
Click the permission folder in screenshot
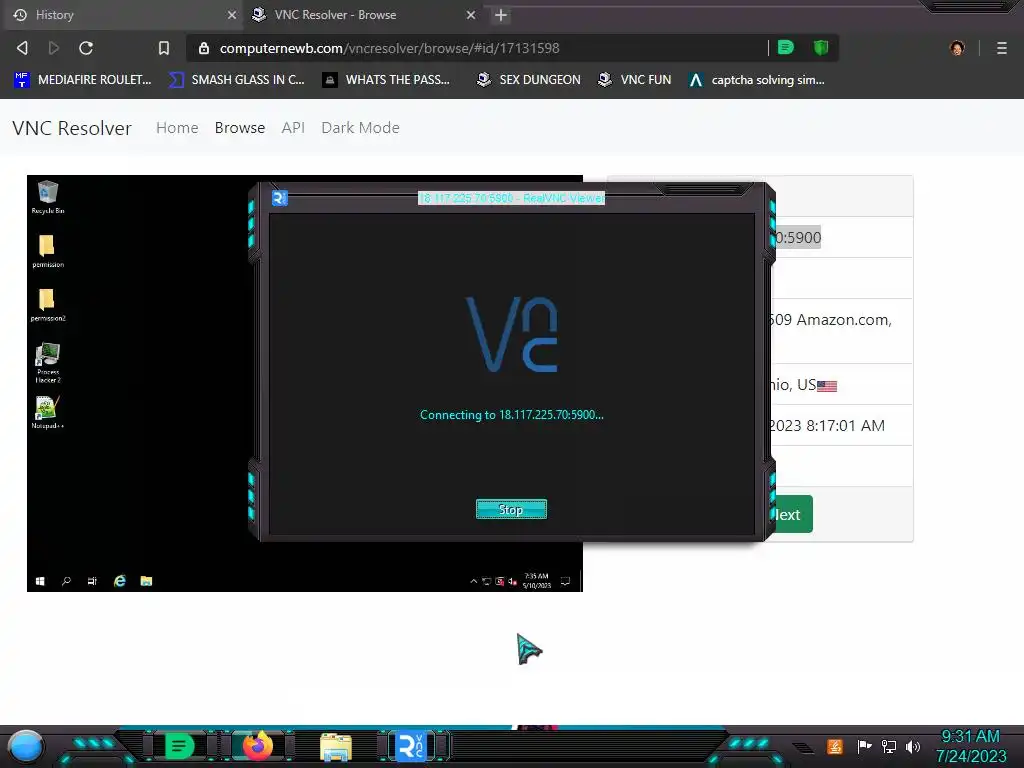click(x=48, y=251)
